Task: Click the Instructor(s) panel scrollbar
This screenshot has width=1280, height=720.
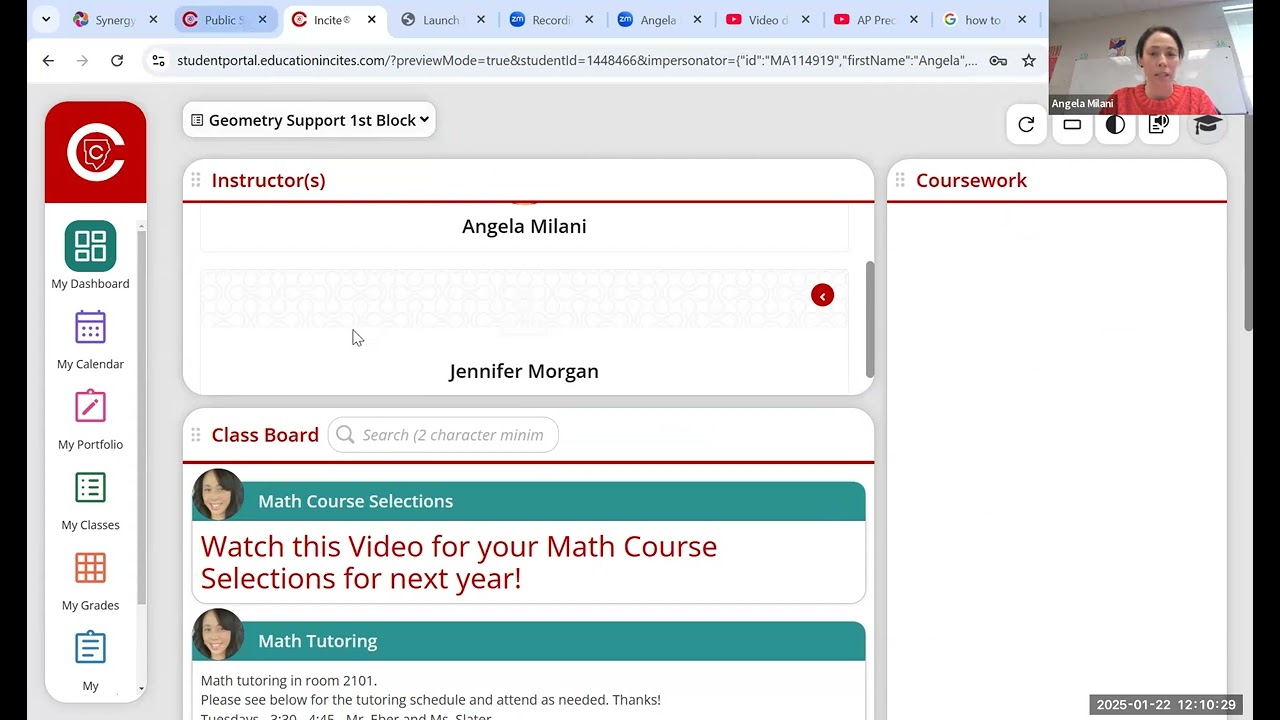Action: (869, 319)
